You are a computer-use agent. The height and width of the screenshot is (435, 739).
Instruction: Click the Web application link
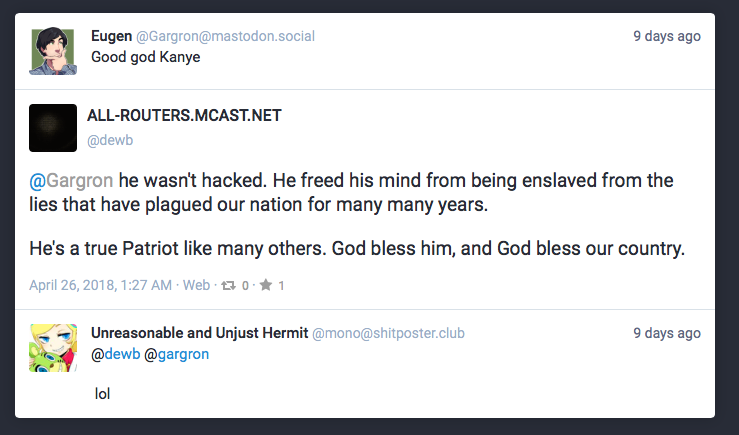point(196,285)
